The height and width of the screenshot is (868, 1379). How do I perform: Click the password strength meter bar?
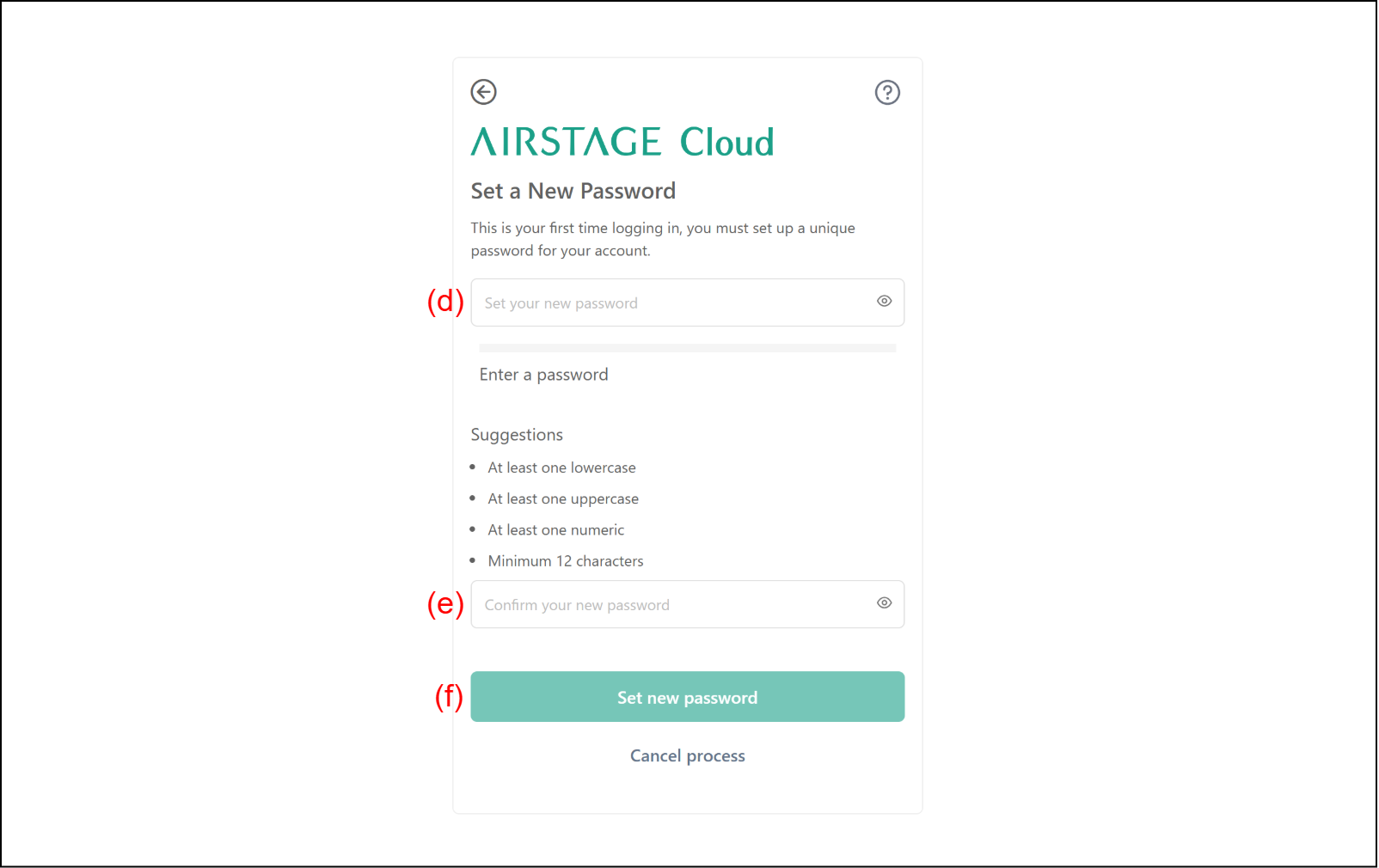(x=687, y=348)
